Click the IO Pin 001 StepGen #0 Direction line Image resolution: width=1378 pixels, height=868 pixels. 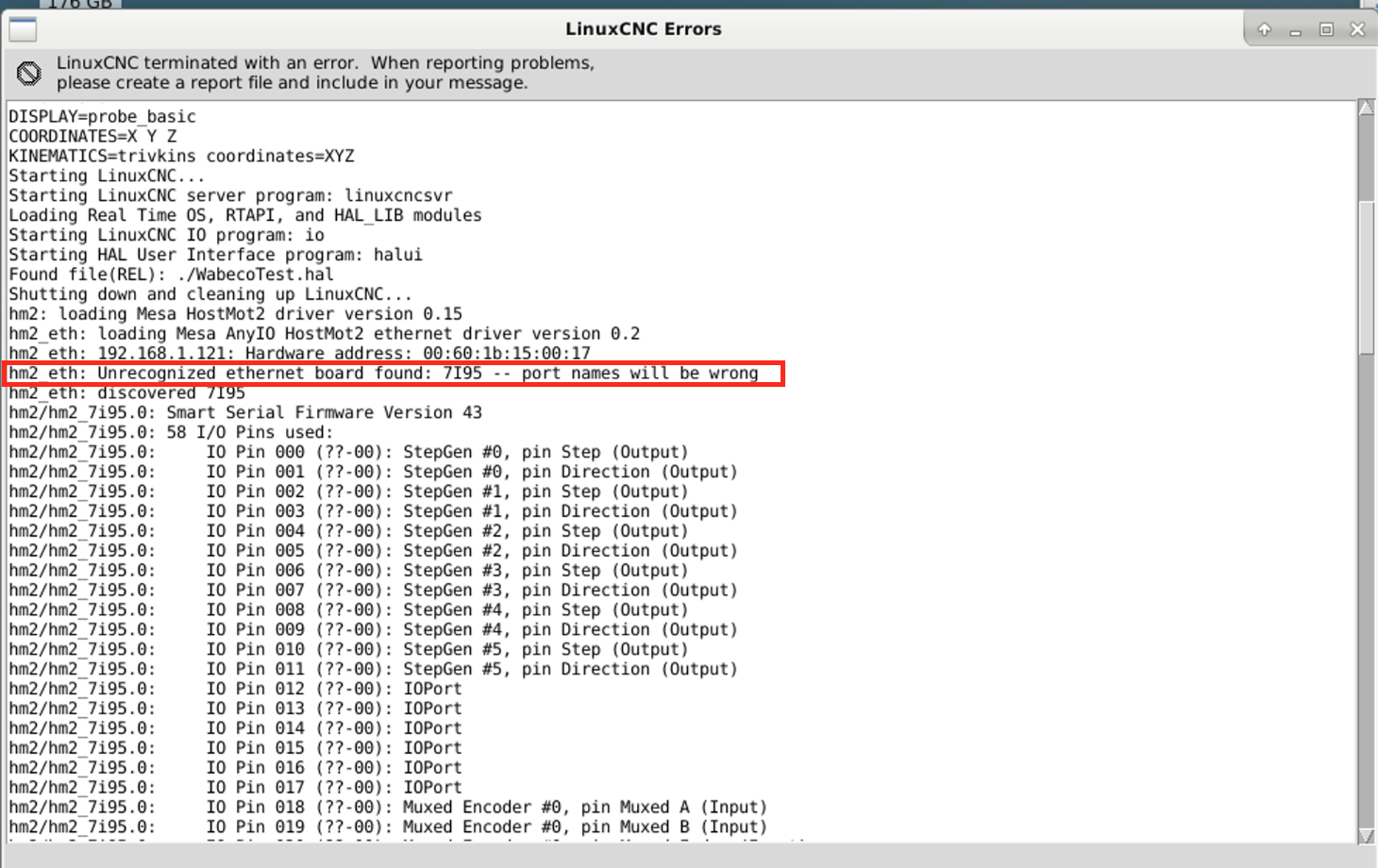(374, 474)
